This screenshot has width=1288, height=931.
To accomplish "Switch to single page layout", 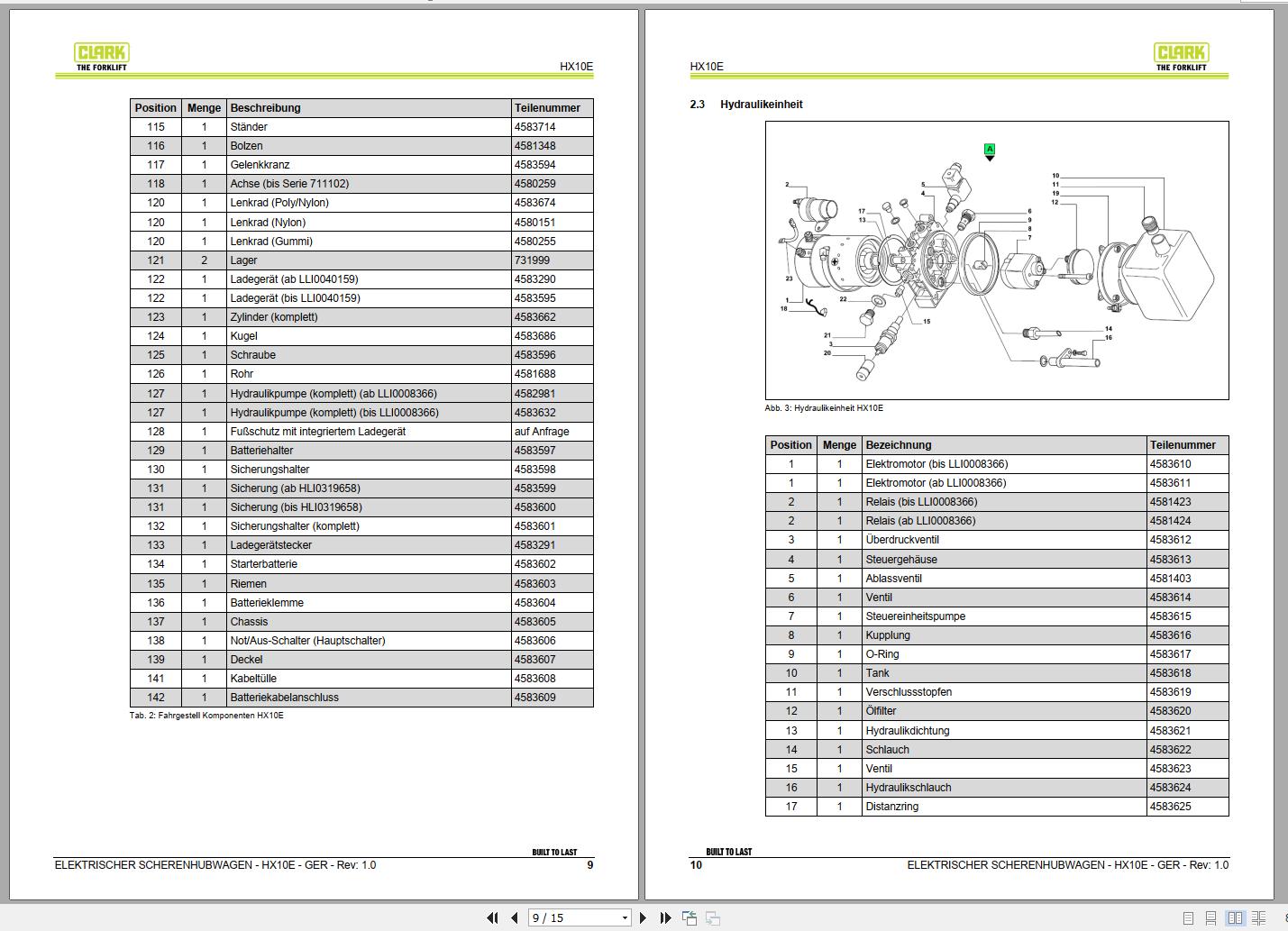I will click(1188, 918).
